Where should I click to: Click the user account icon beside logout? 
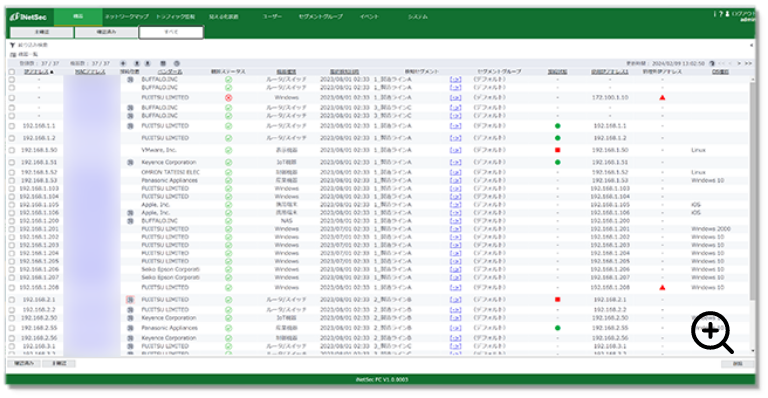727,14
